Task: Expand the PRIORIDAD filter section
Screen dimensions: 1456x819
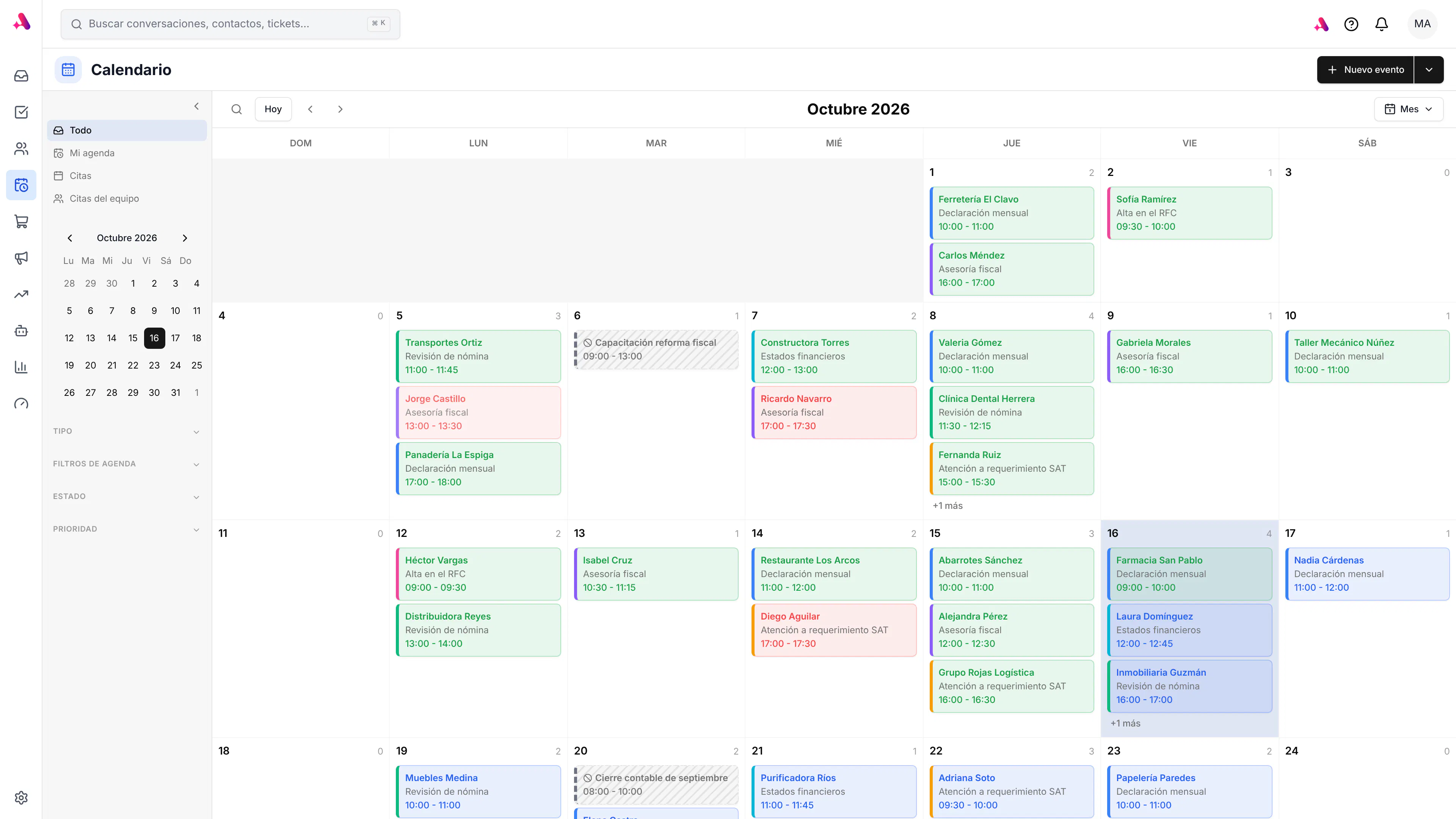Action: [127, 529]
